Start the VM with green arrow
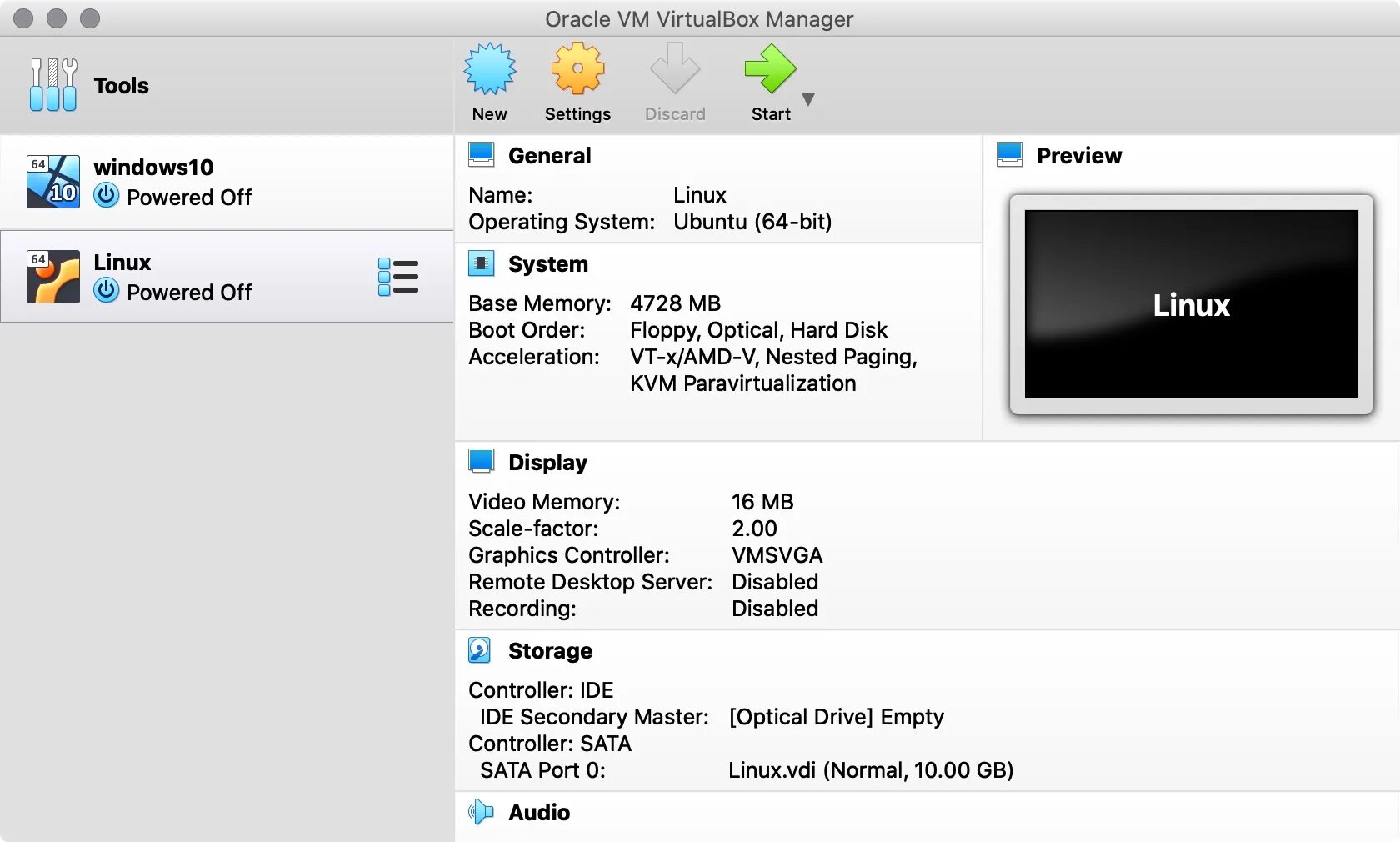The image size is (1400, 842). 771,68
